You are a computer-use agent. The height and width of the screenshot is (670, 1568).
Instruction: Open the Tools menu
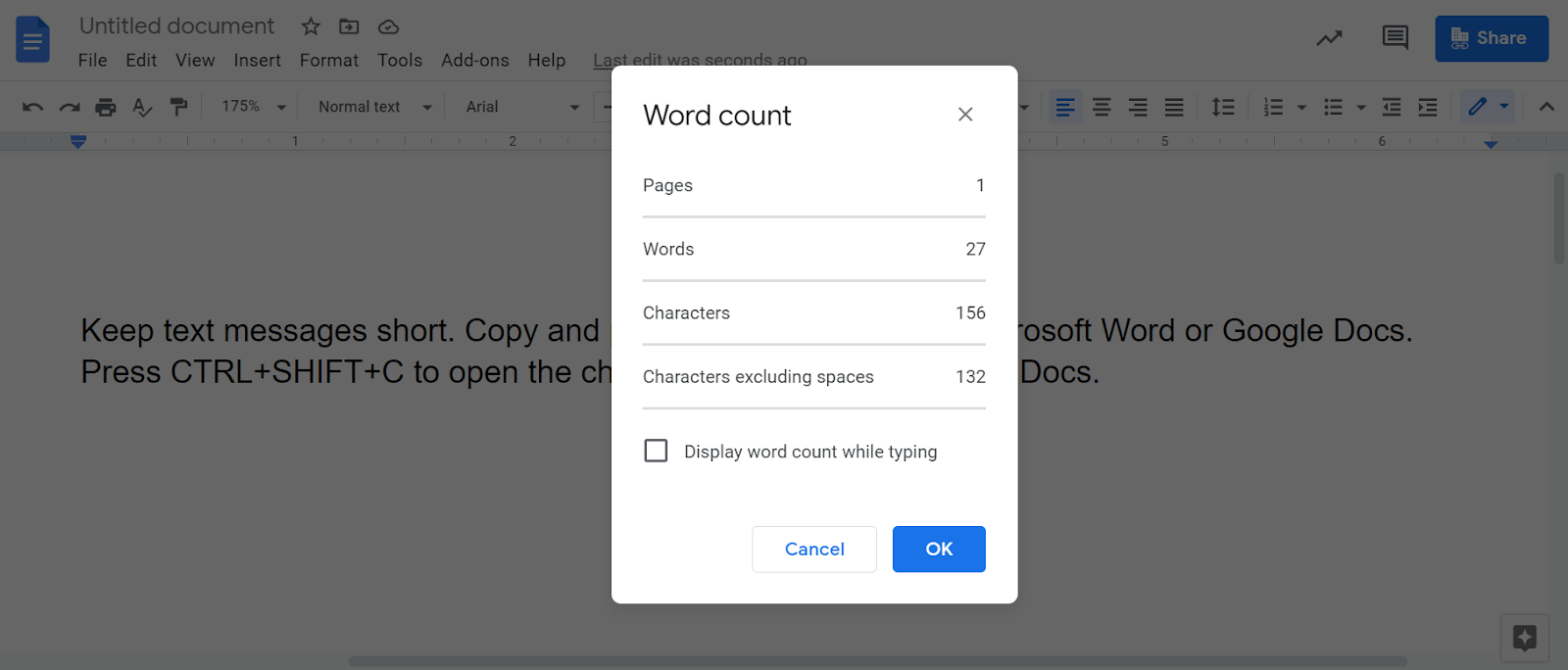400,61
